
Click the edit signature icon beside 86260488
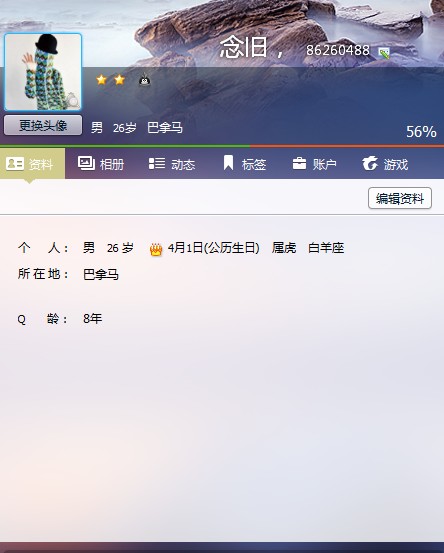[384, 53]
